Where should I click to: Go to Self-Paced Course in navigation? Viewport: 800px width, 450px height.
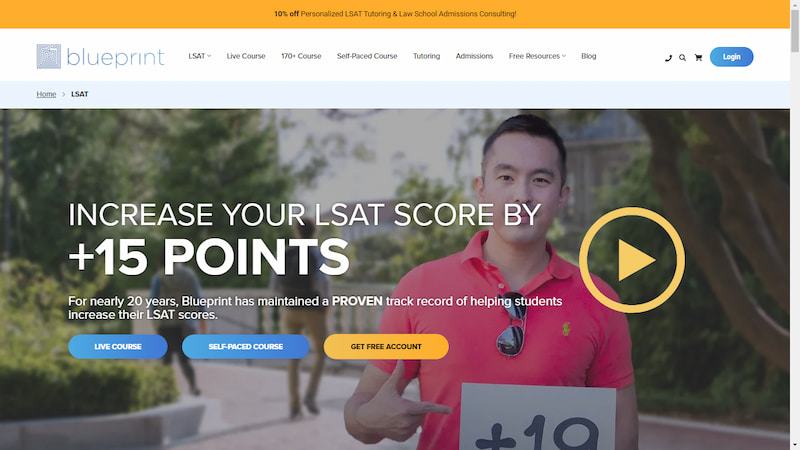(x=367, y=56)
